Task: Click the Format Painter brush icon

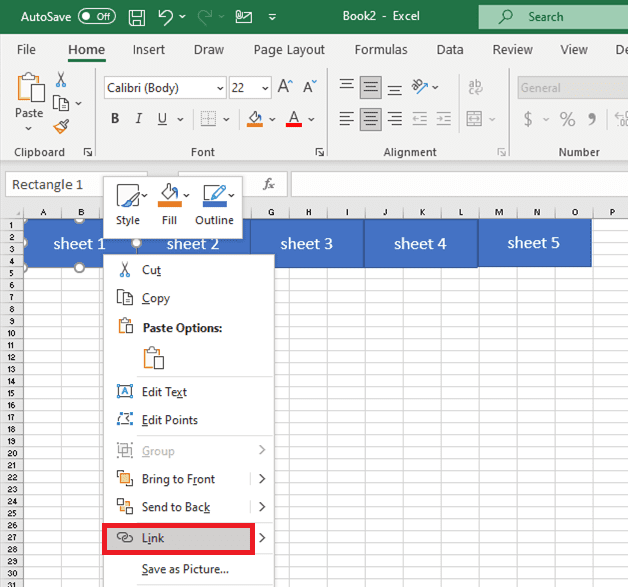Action: [61, 127]
